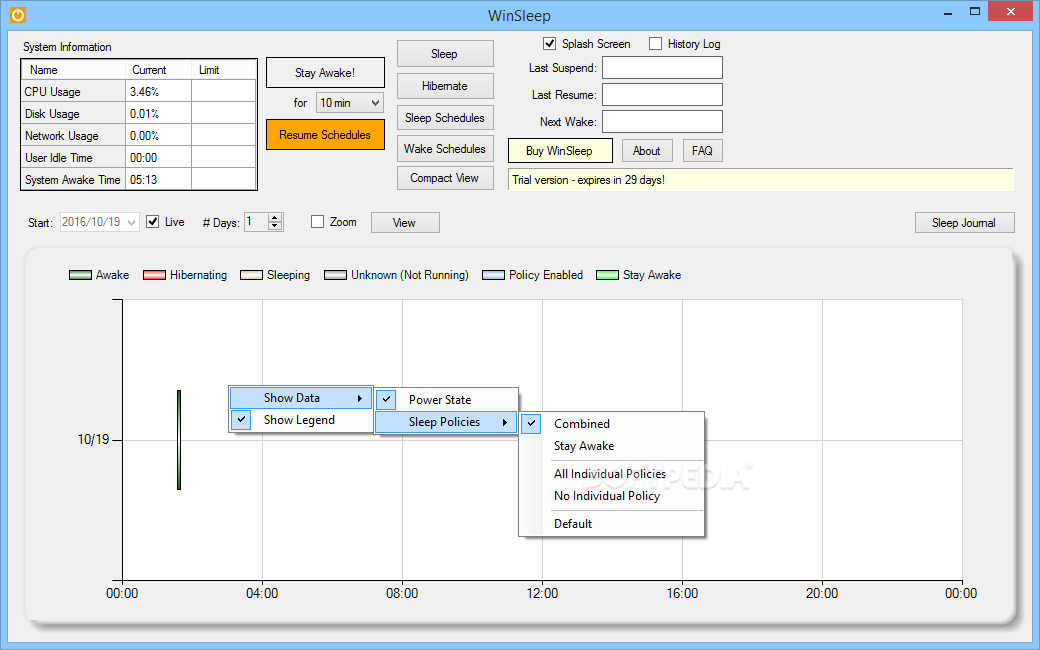Click the Last Resume field
The image size is (1040, 650).
click(x=662, y=95)
